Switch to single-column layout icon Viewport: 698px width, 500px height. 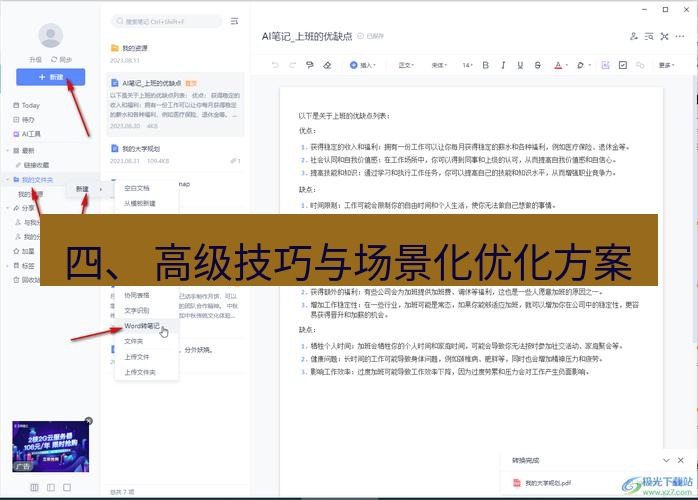click(67, 488)
